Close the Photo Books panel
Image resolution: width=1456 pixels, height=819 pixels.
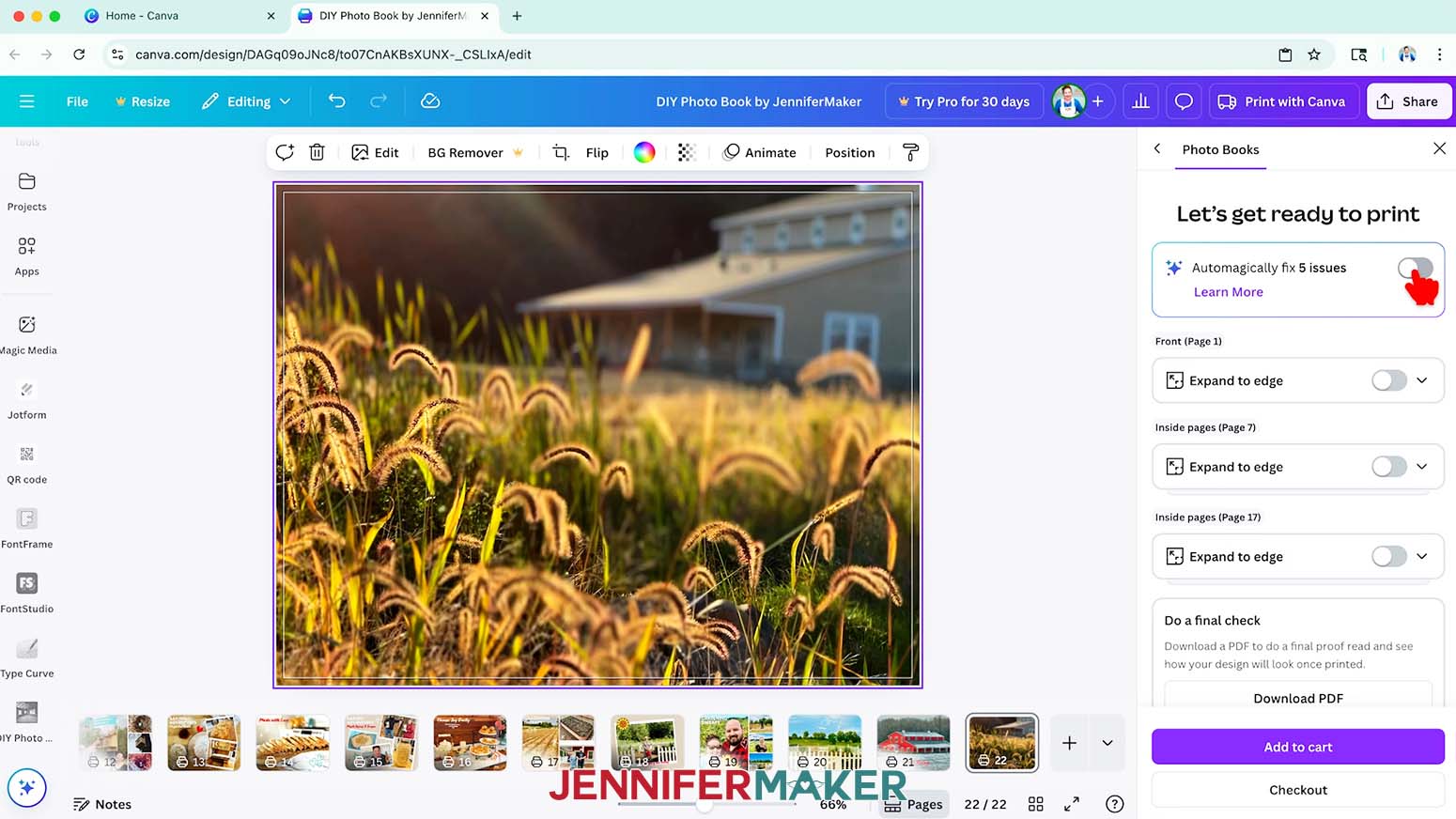1439,148
